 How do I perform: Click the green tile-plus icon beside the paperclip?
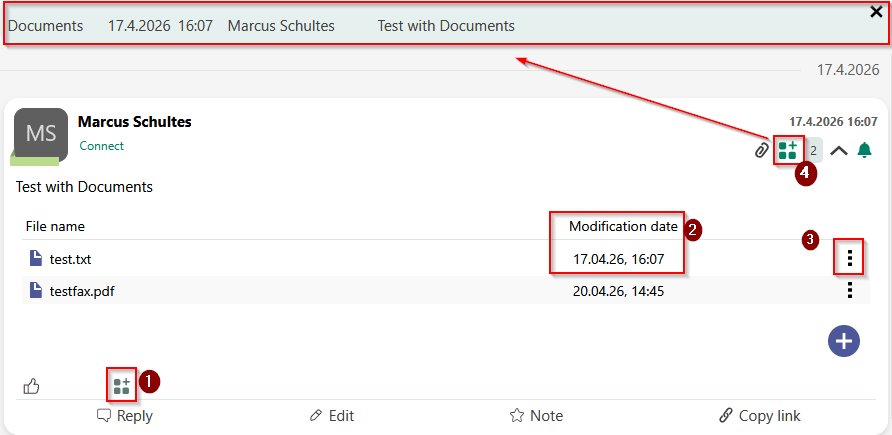coord(788,150)
